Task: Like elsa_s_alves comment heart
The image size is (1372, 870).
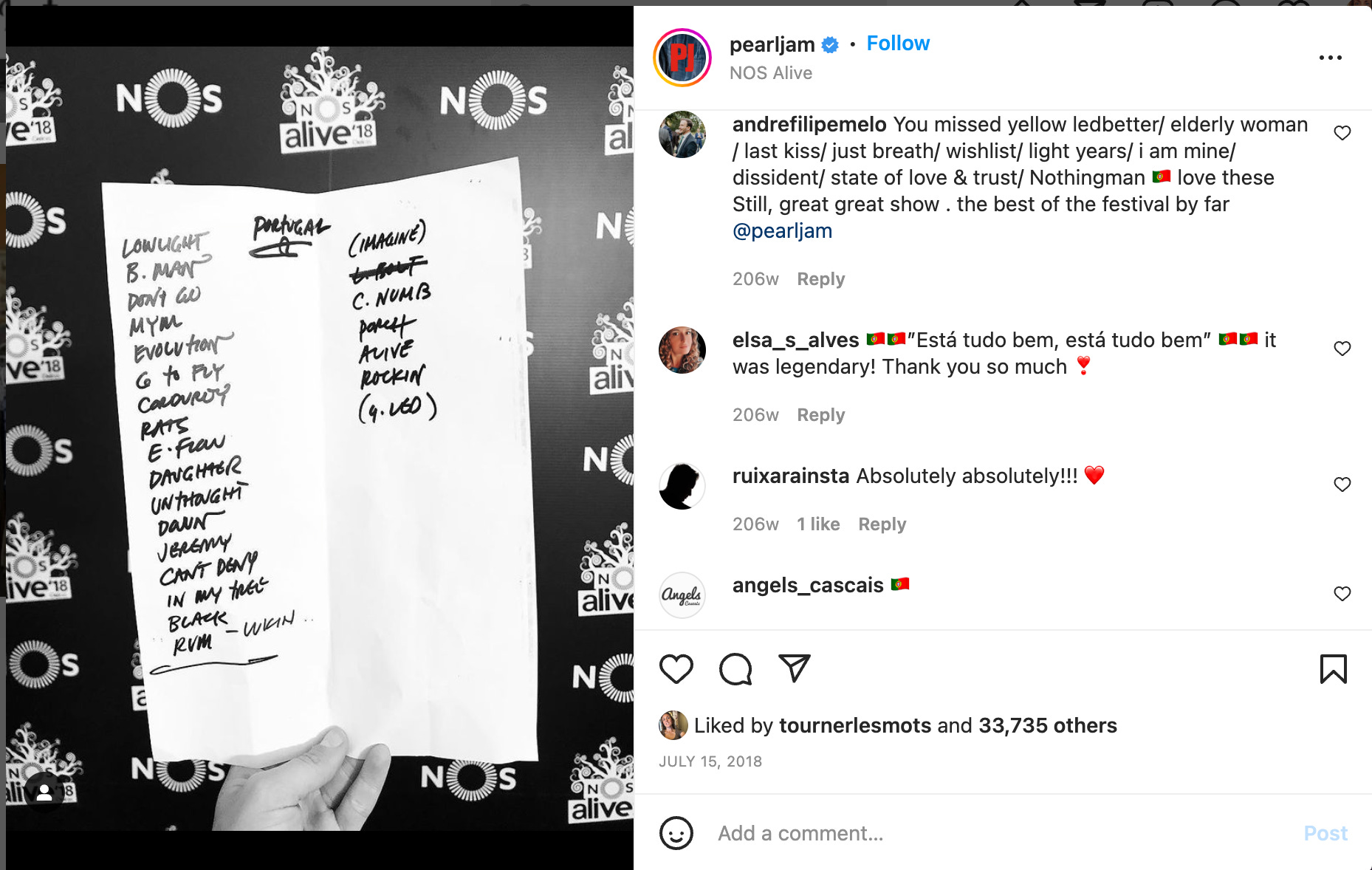Action: 1342,349
